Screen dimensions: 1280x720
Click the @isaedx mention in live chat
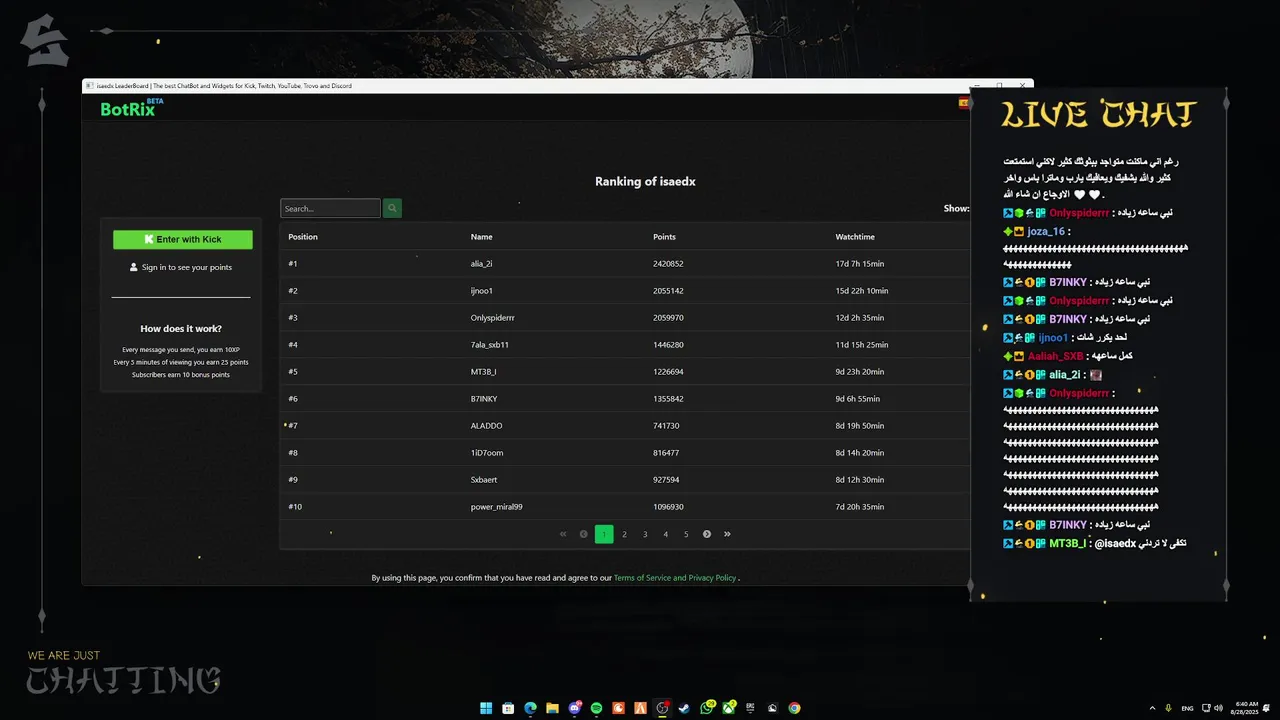[1115, 544]
